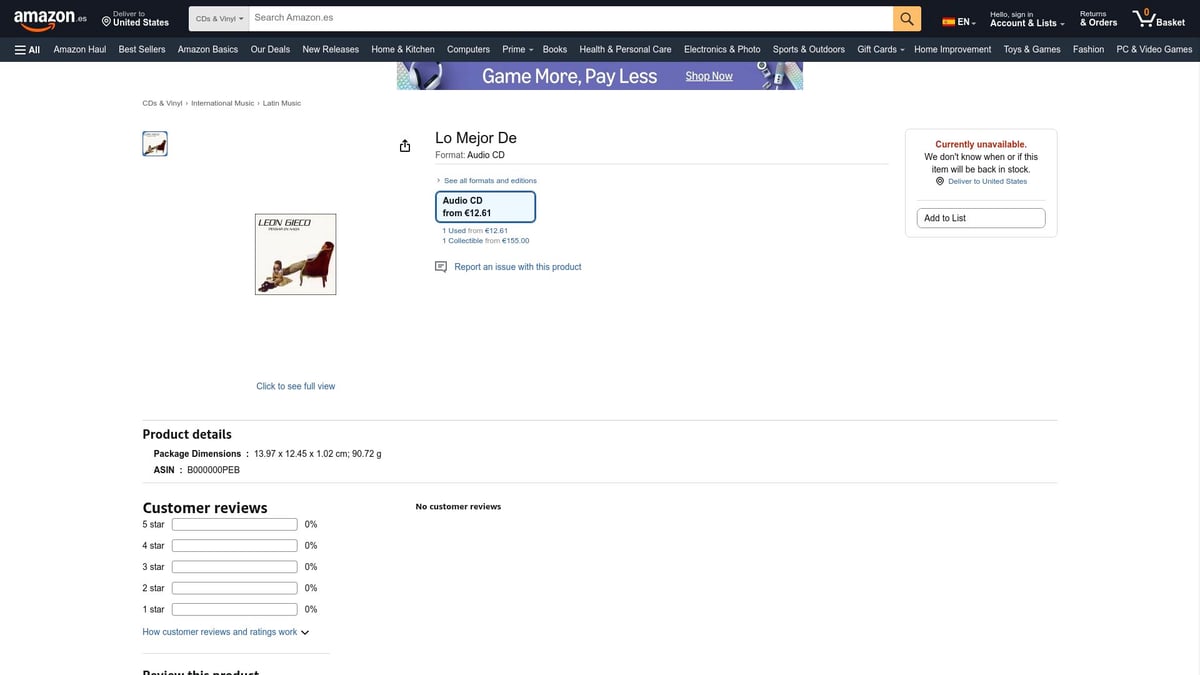Expand See all formats and editions
The height and width of the screenshot is (675, 1200).
coord(489,181)
